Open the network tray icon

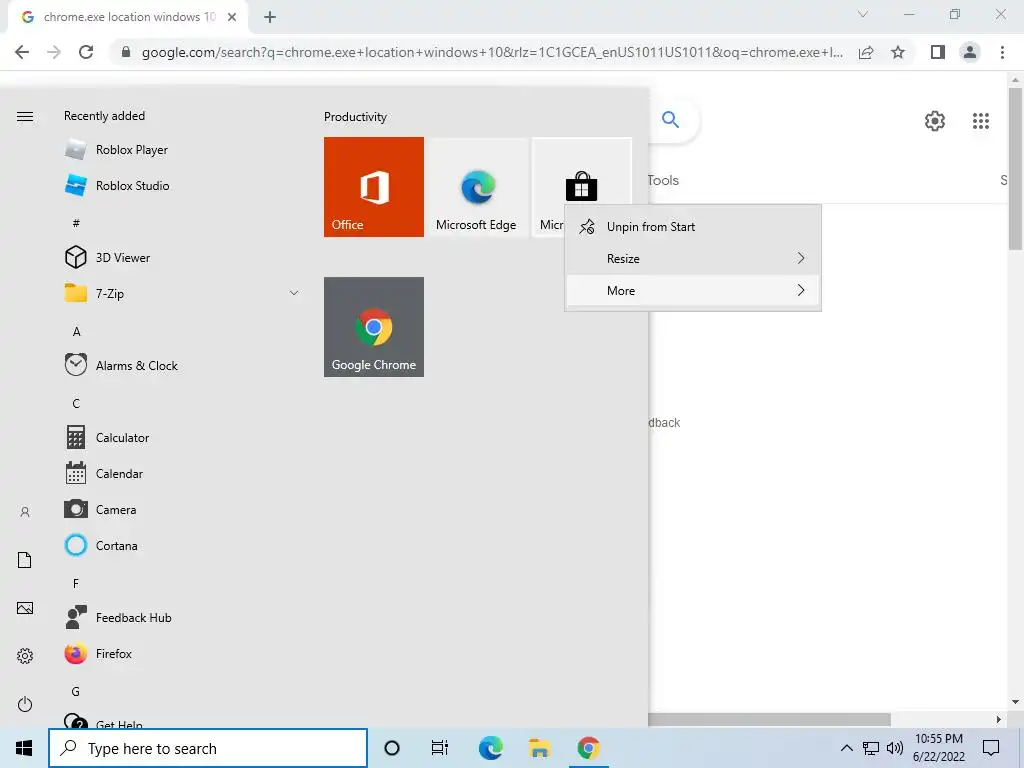[871, 748]
